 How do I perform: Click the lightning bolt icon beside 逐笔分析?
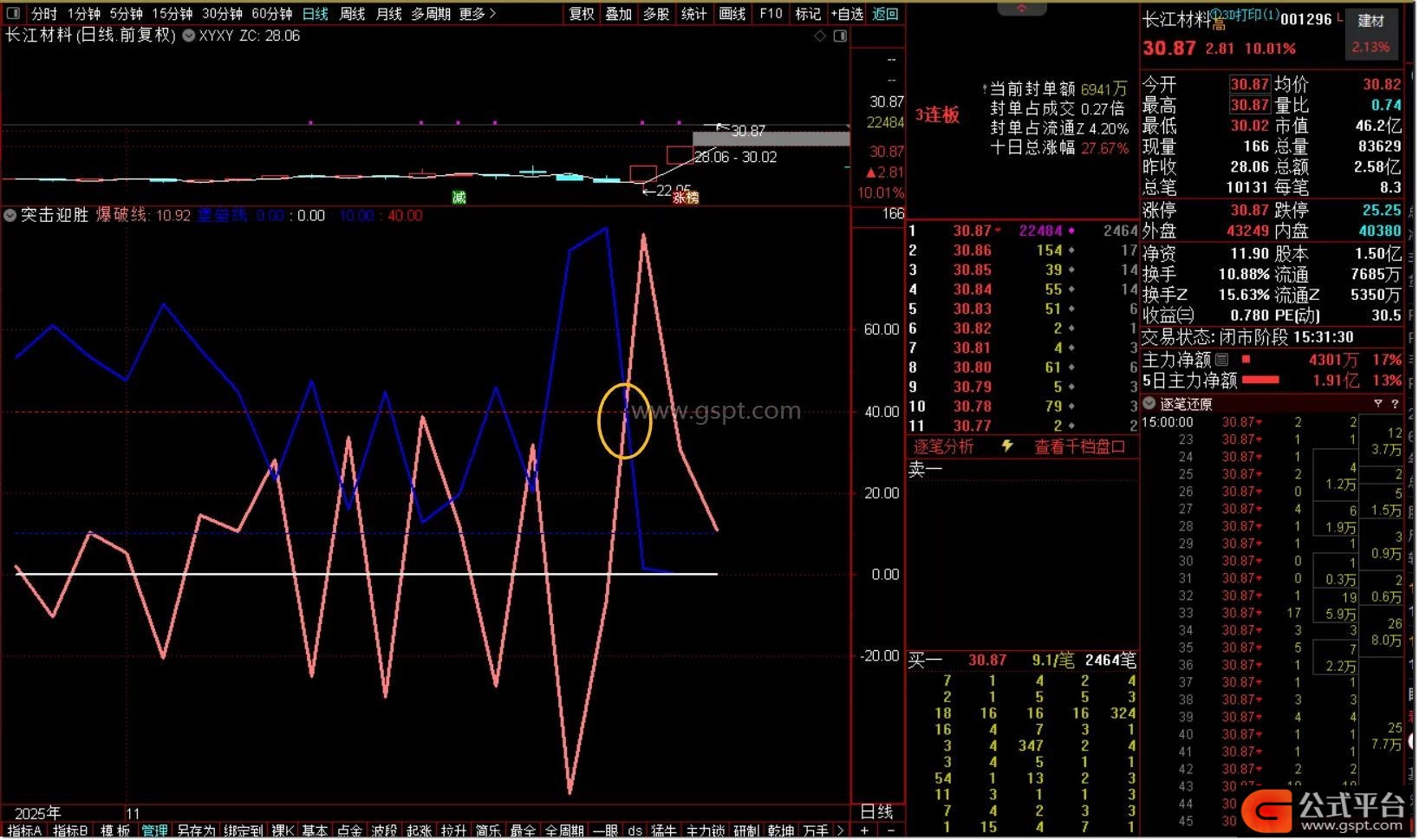[1006, 446]
